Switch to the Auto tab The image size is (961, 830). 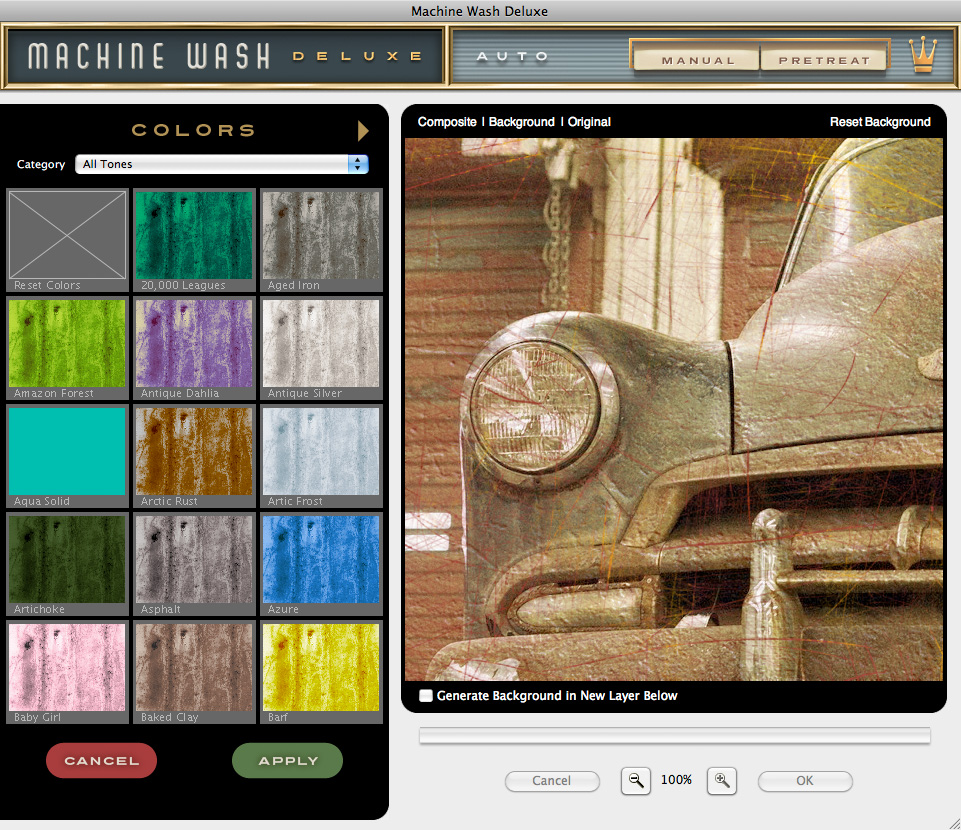[x=512, y=56]
